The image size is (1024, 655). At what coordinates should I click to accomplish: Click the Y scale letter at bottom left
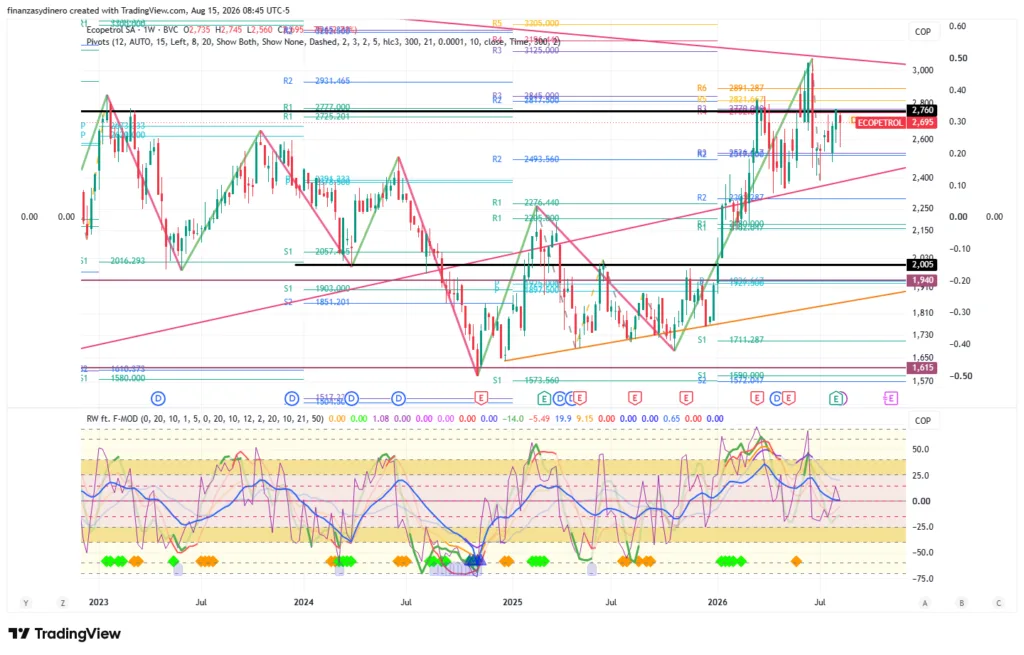coord(26,603)
